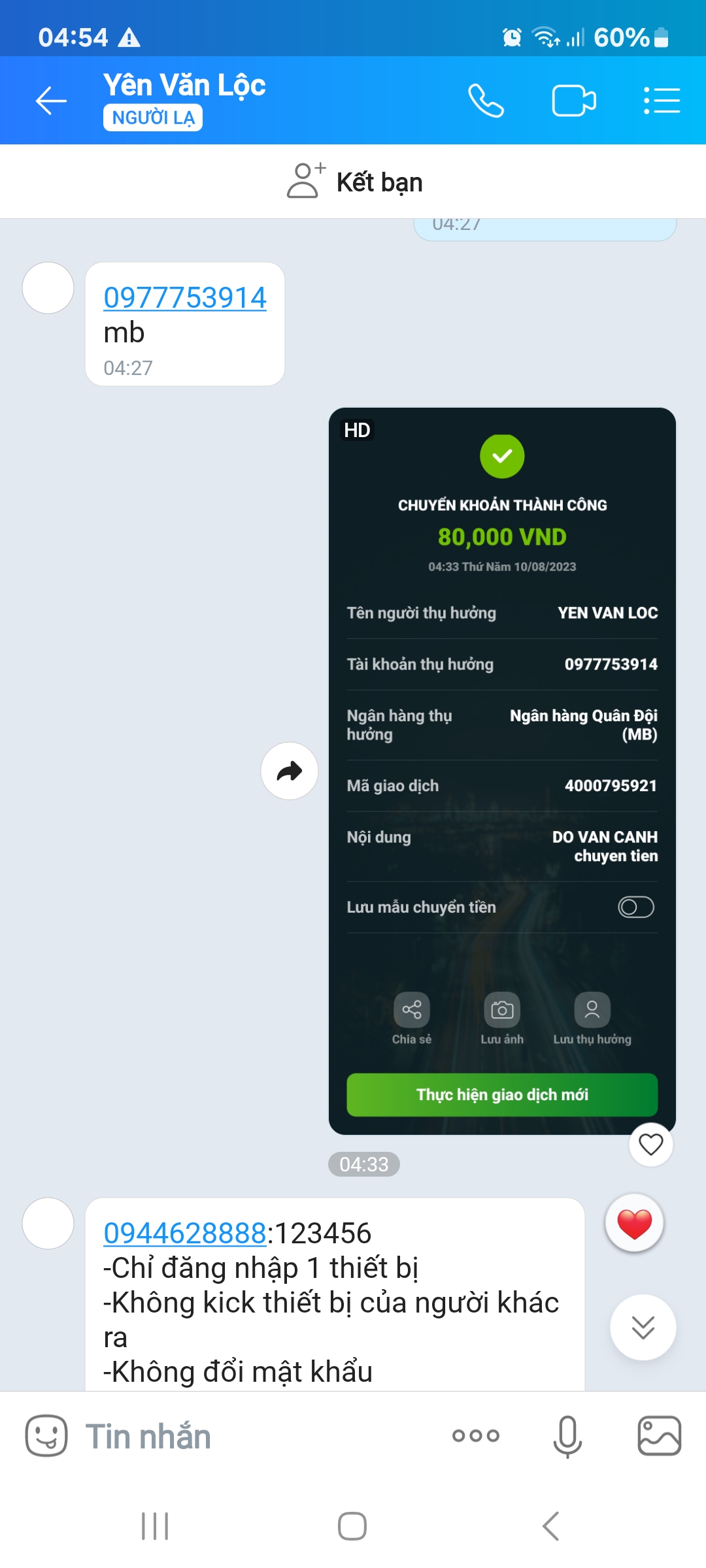This screenshot has height=1568, width=706.
Task: Open the chat options list menu
Action: tap(662, 101)
